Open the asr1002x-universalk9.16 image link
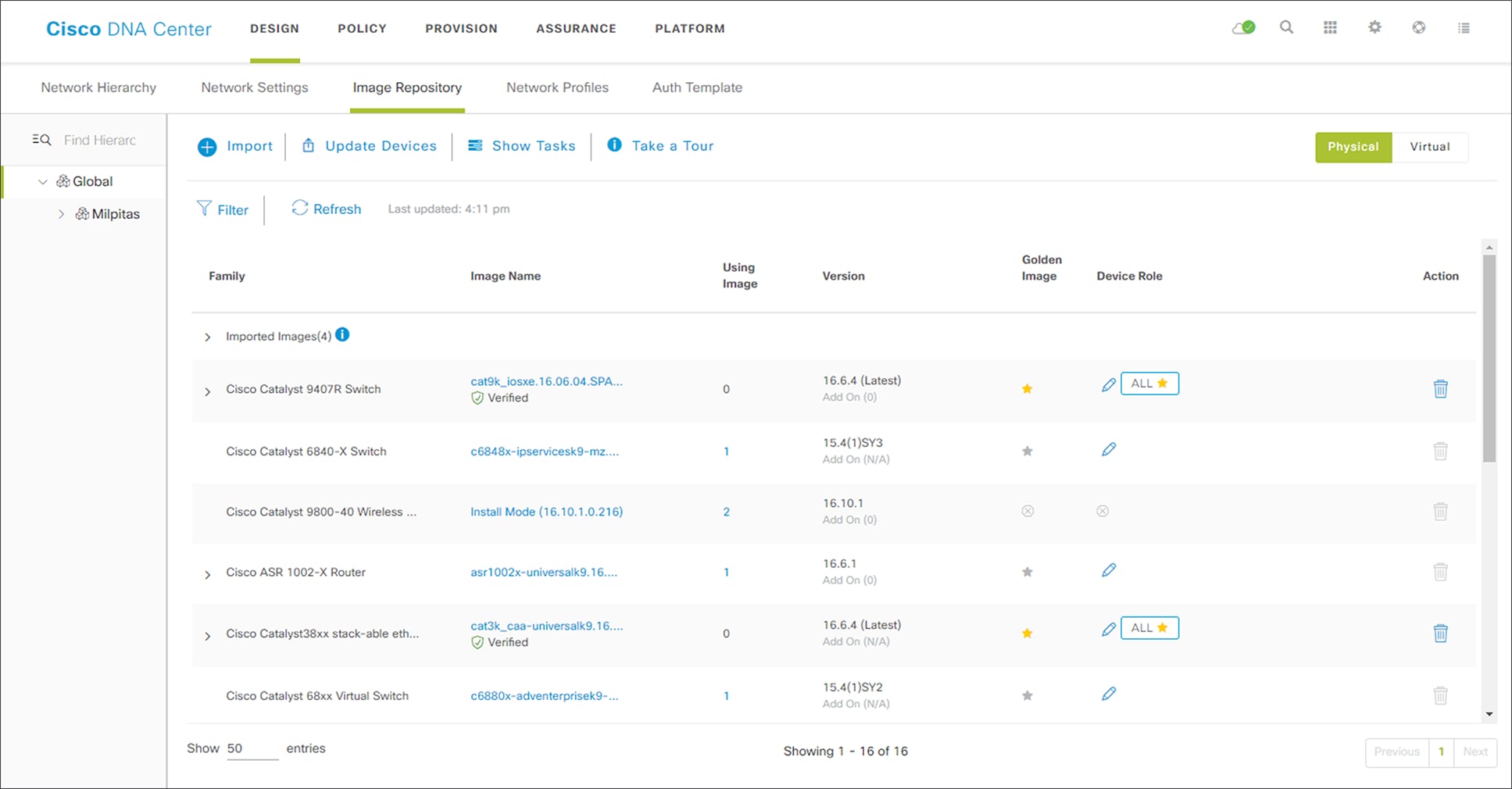The image size is (1512, 789). coord(544,572)
